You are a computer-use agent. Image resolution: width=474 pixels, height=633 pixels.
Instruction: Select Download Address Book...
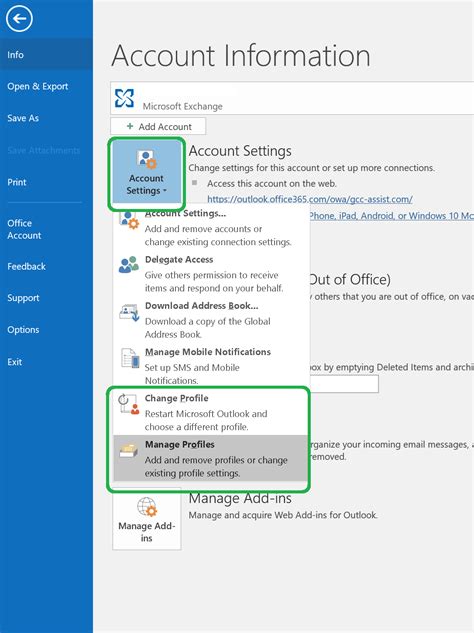[x=211, y=320]
